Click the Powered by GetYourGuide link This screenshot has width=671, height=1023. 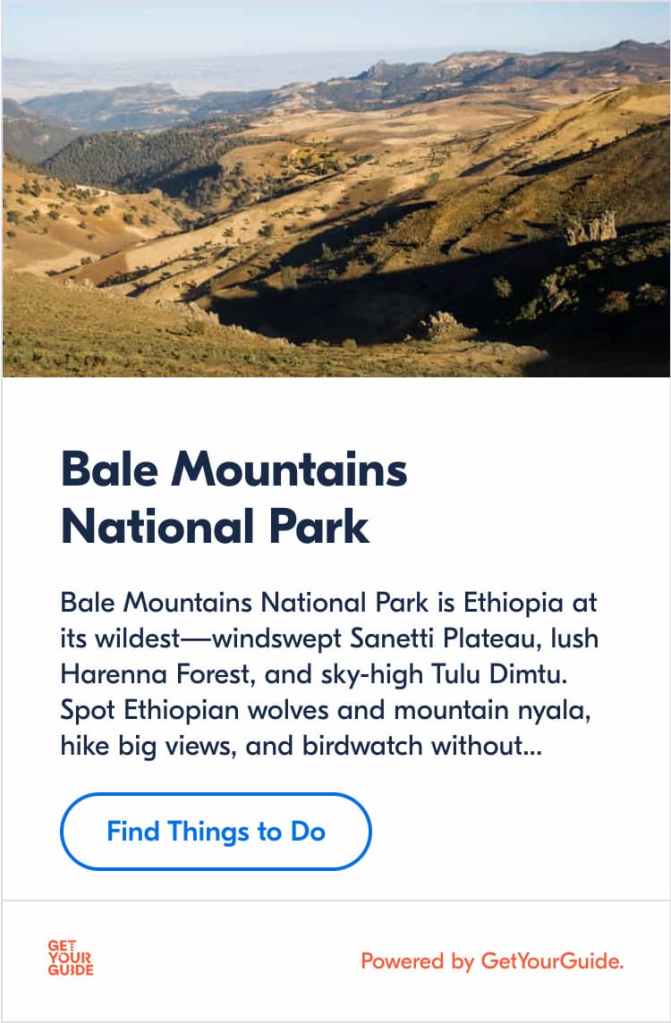coord(492,962)
